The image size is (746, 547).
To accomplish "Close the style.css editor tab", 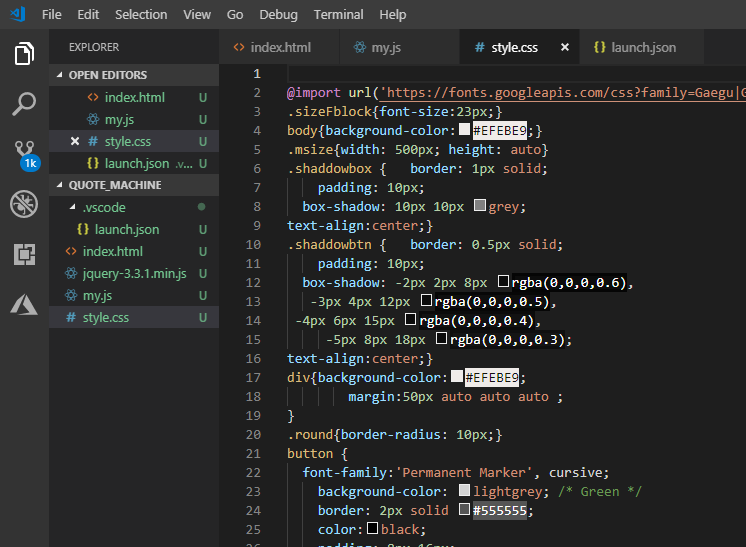I will [565, 47].
